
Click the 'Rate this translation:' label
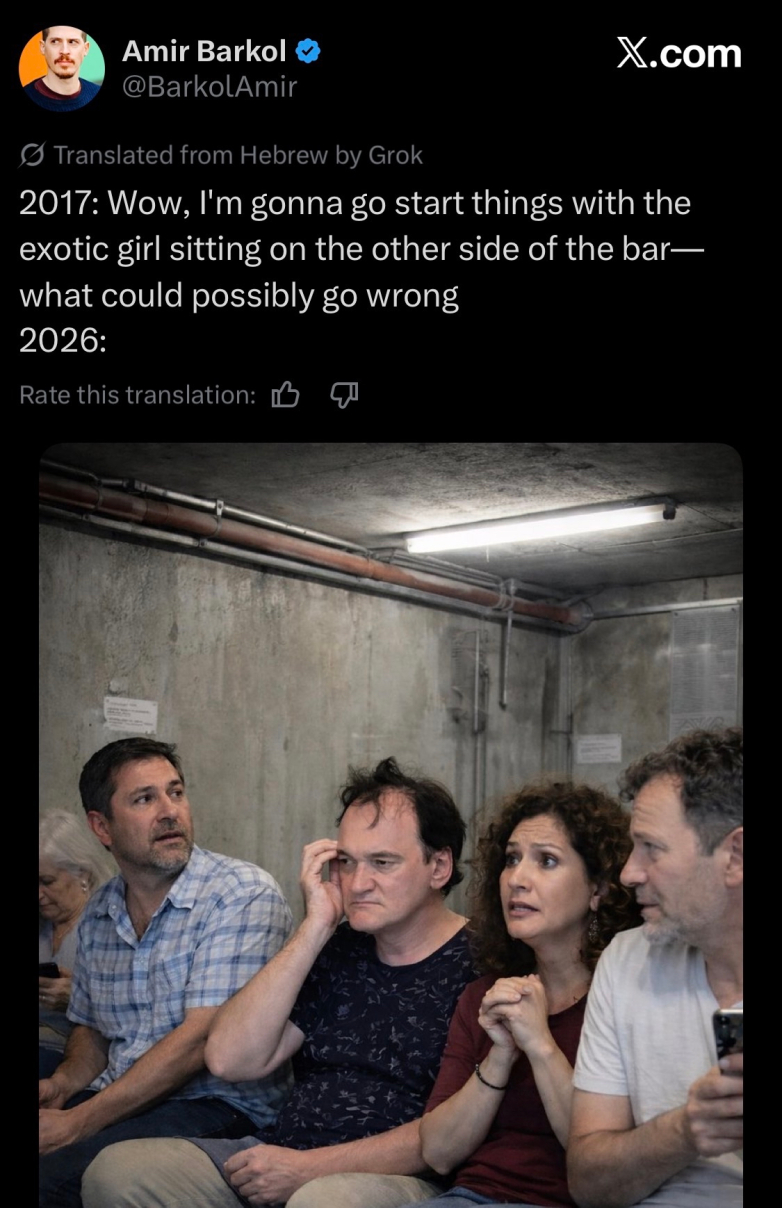pyautogui.click(x=138, y=395)
